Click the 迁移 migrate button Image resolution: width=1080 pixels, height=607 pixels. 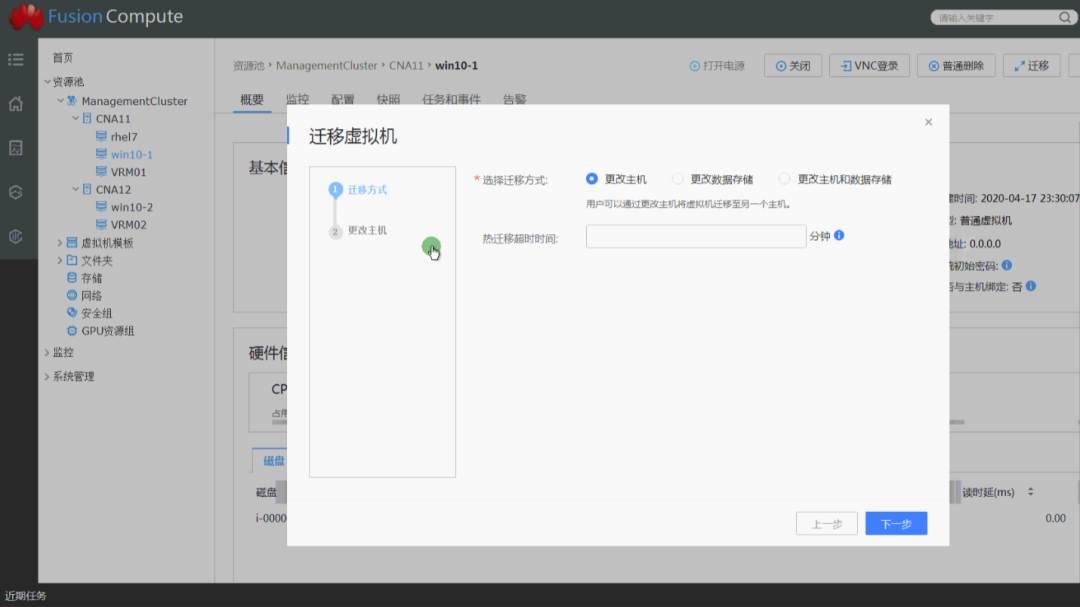pos(1031,65)
